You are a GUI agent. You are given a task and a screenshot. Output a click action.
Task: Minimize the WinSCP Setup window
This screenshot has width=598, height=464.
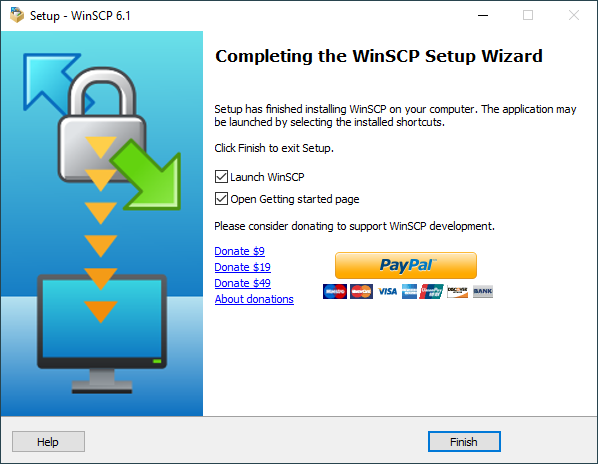click(x=483, y=16)
